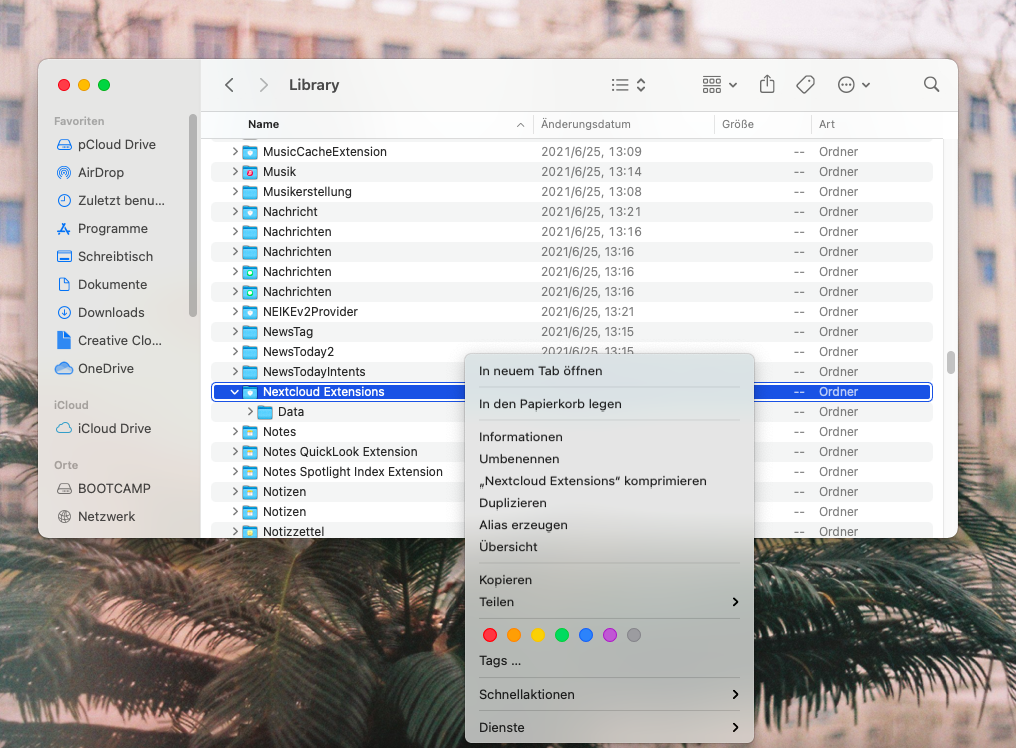Select the Notes folder icon
The image size is (1016, 748).
coord(249,432)
